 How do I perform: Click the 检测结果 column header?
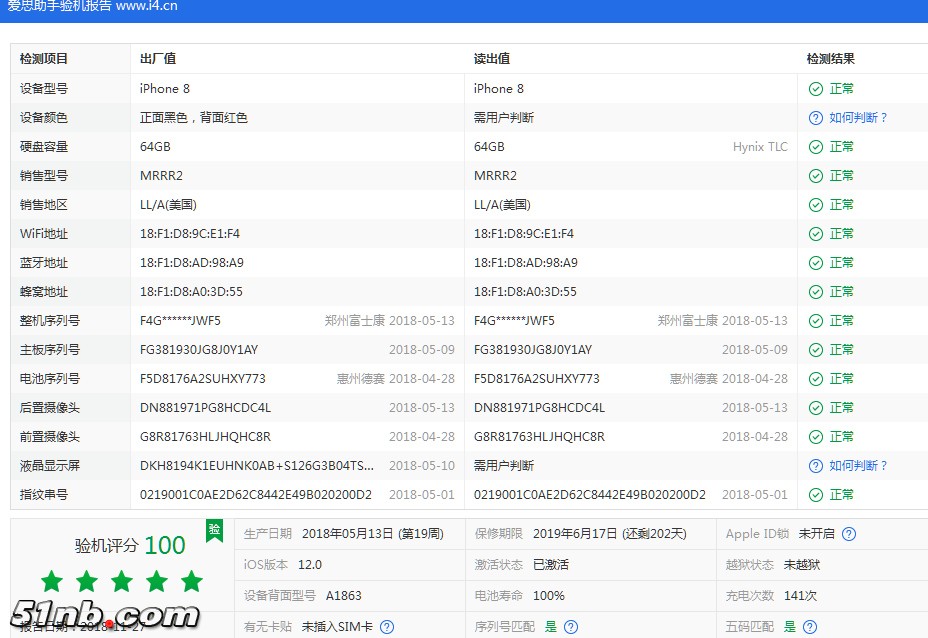[831, 59]
